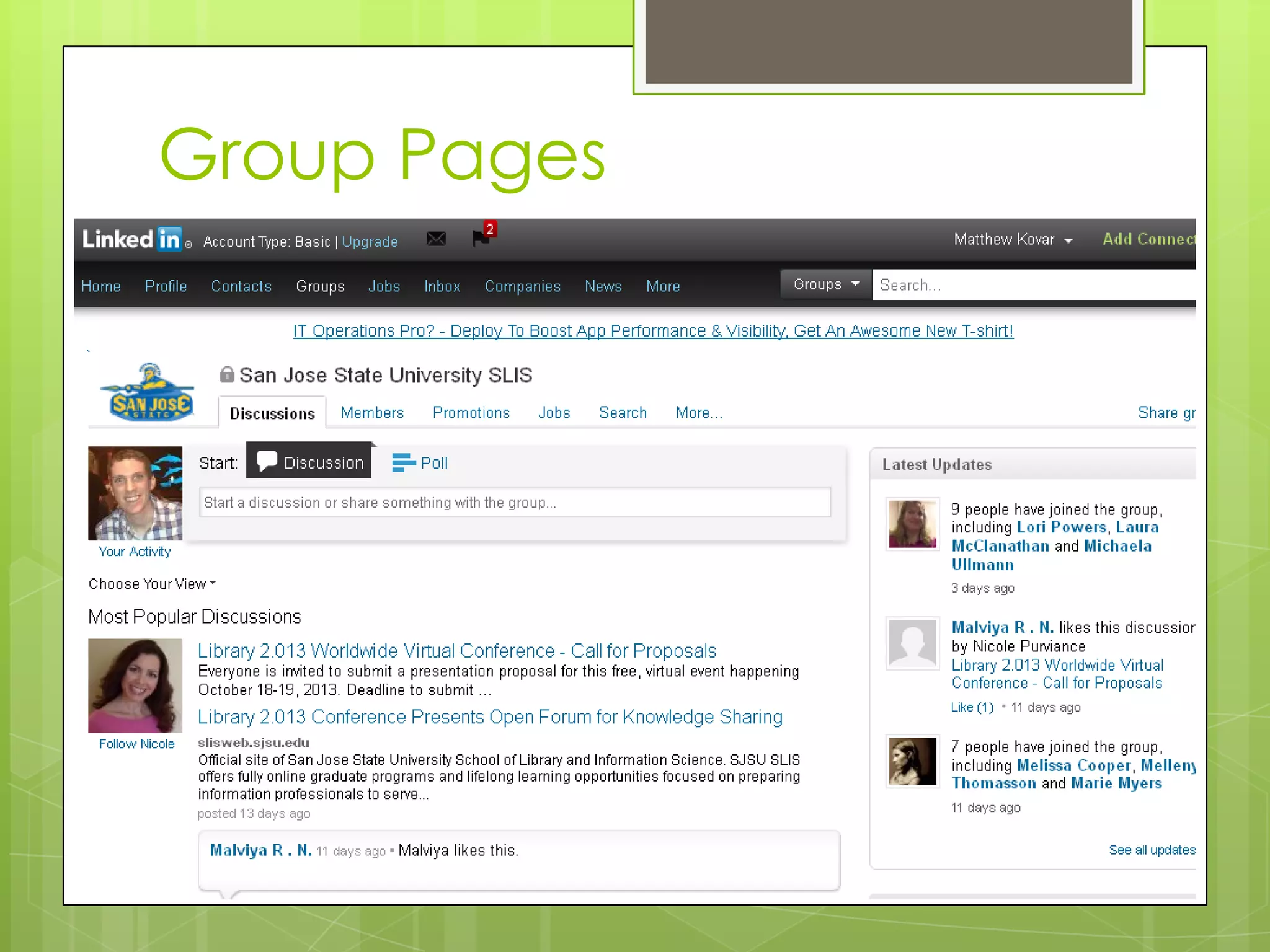Open the Companies menu

pyautogui.click(x=522, y=286)
